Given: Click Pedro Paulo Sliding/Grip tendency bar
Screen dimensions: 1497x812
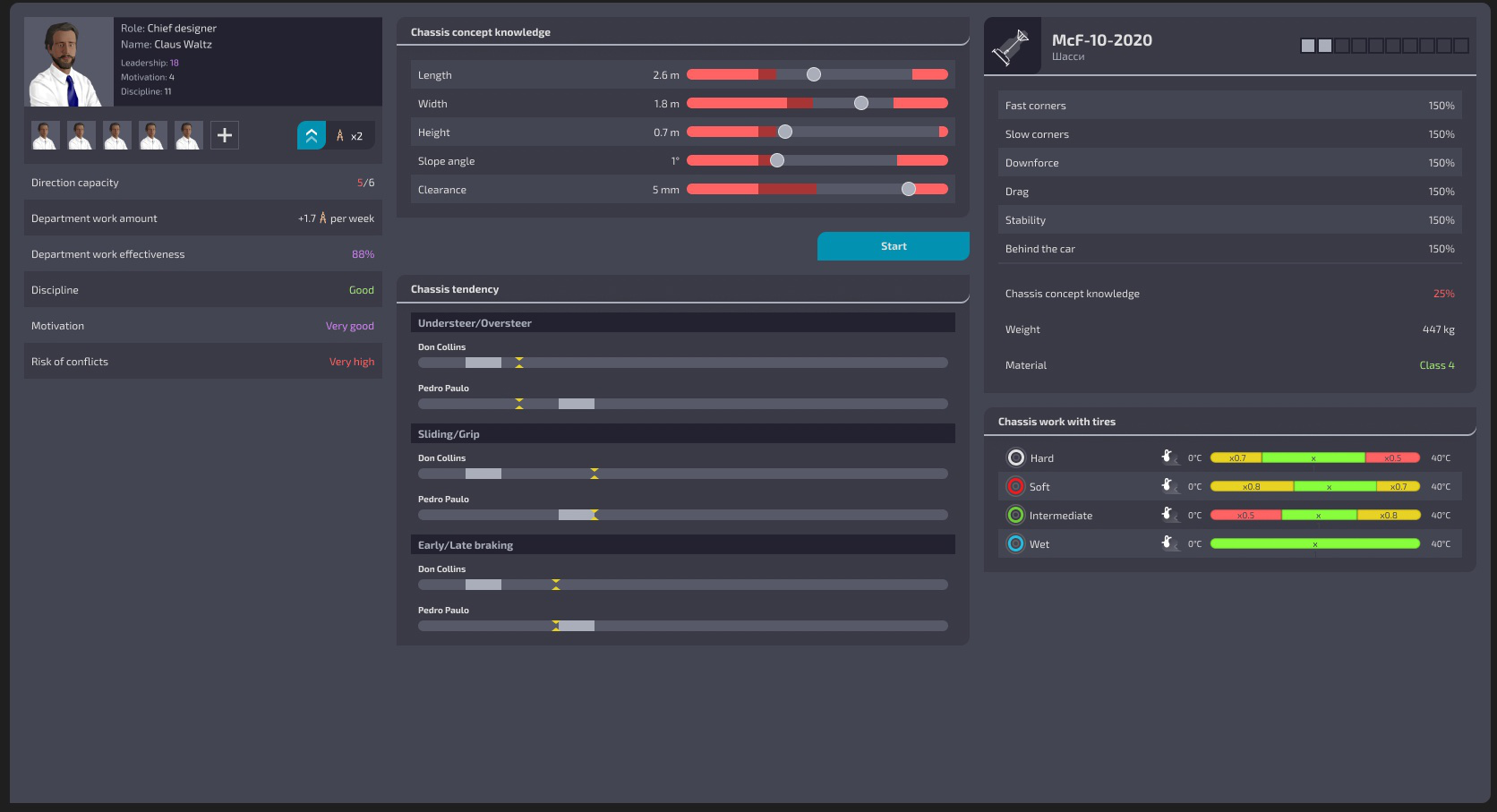Looking at the screenshot, I should click(683, 515).
